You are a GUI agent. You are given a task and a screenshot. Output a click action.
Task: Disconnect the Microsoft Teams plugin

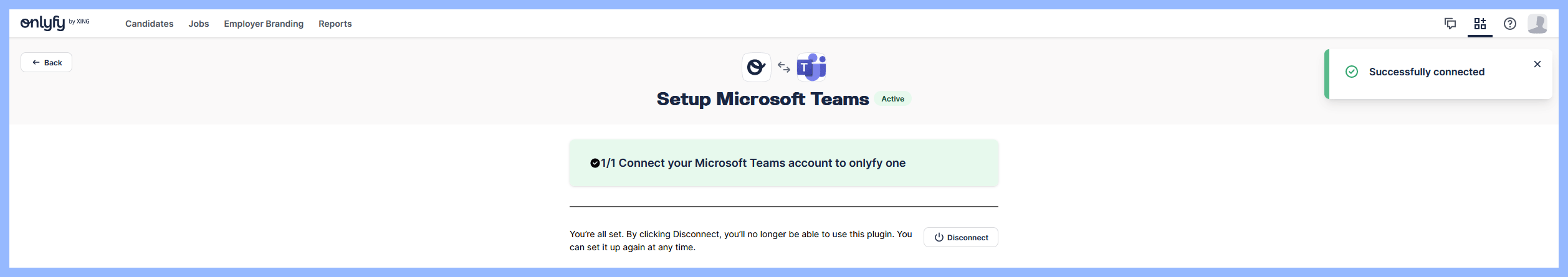pyautogui.click(x=960, y=237)
